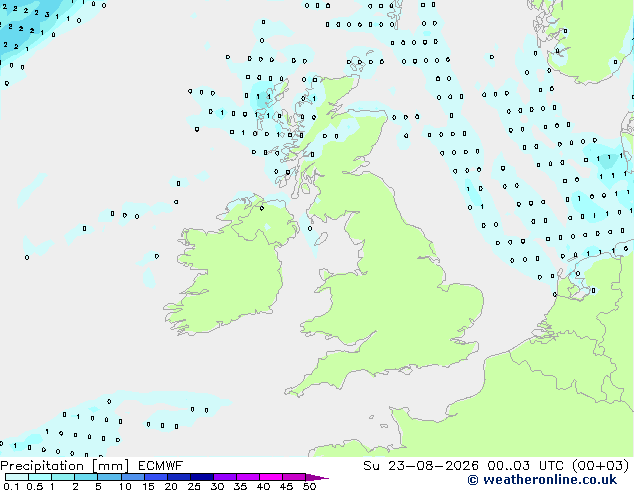Click the "[mm]" unit label
This screenshot has width=634, height=490.
coord(110,466)
